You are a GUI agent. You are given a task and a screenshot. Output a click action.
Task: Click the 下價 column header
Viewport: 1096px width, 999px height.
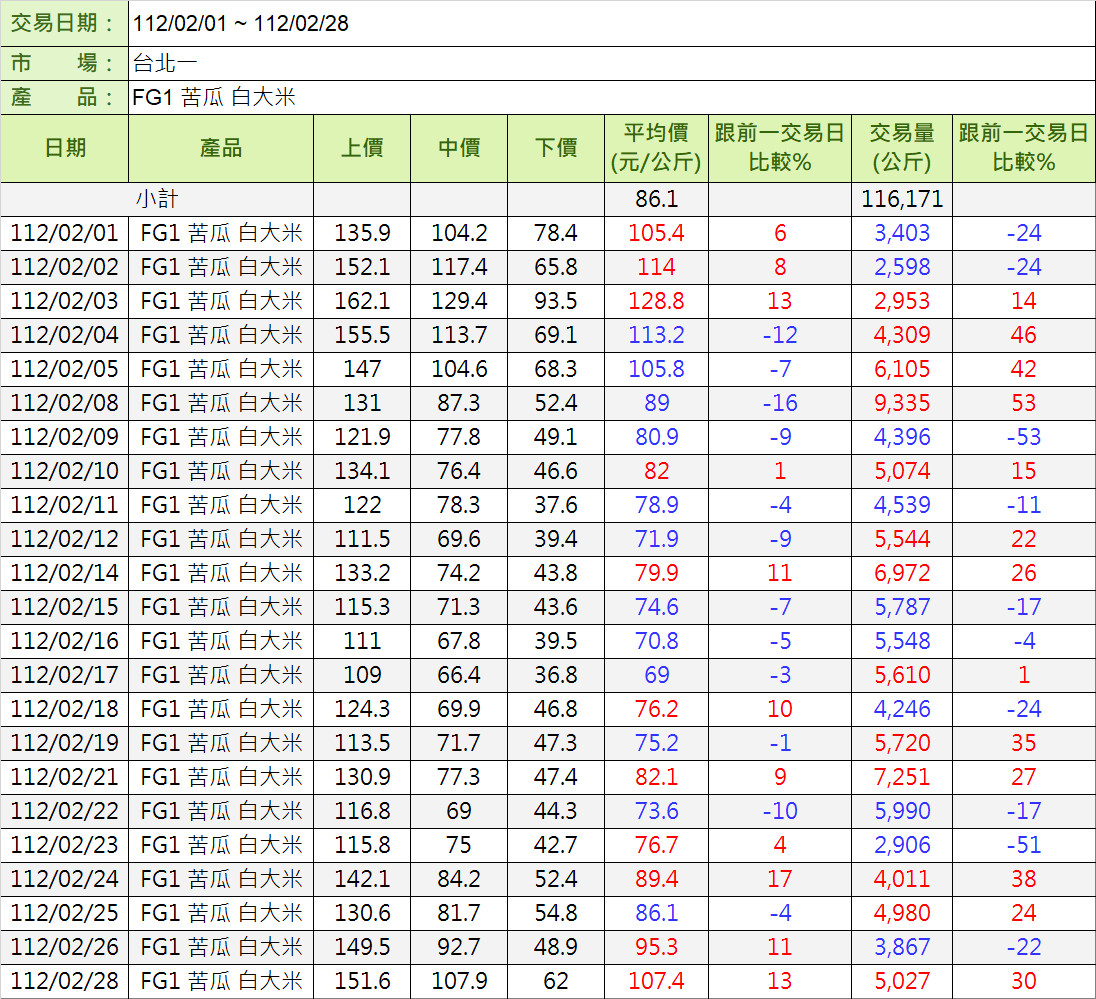click(x=556, y=148)
